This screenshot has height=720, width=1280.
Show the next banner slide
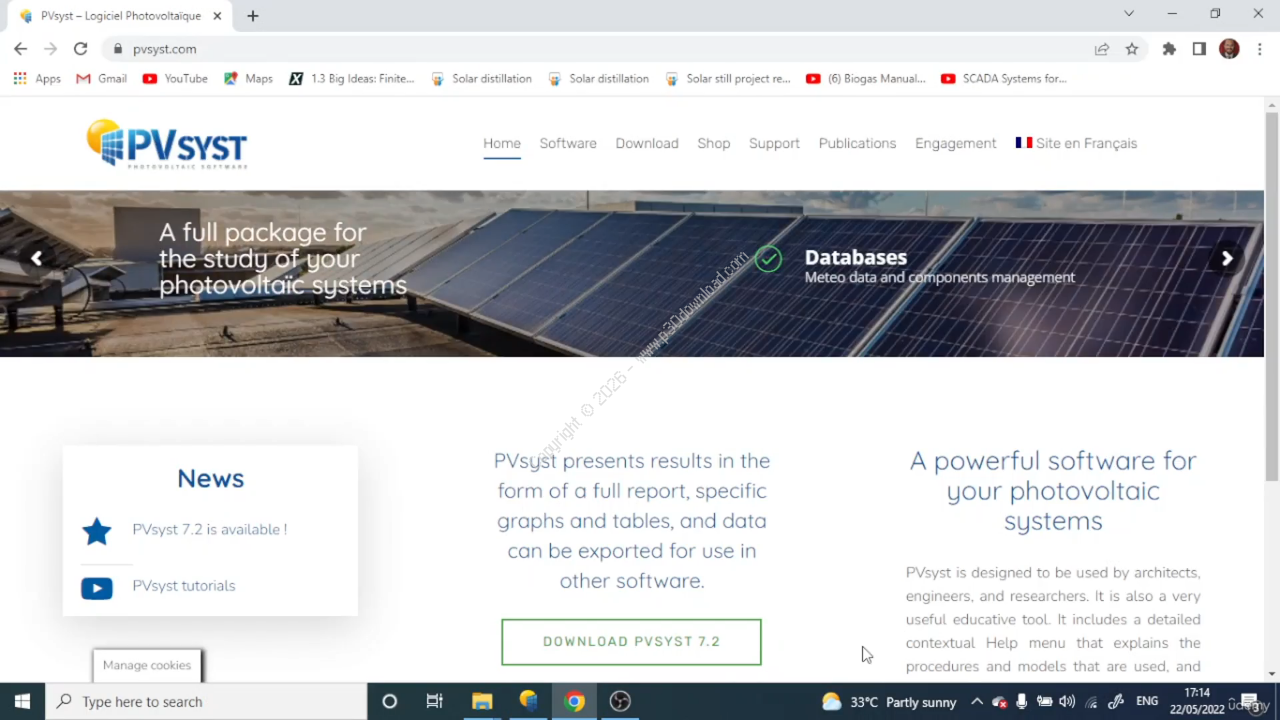click(x=1227, y=259)
